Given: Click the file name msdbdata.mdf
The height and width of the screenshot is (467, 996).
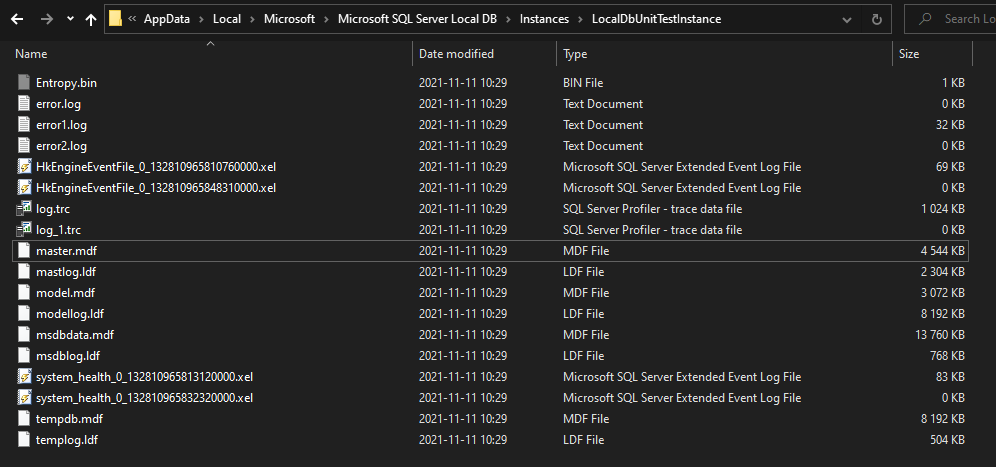Looking at the screenshot, I should [75, 334].
